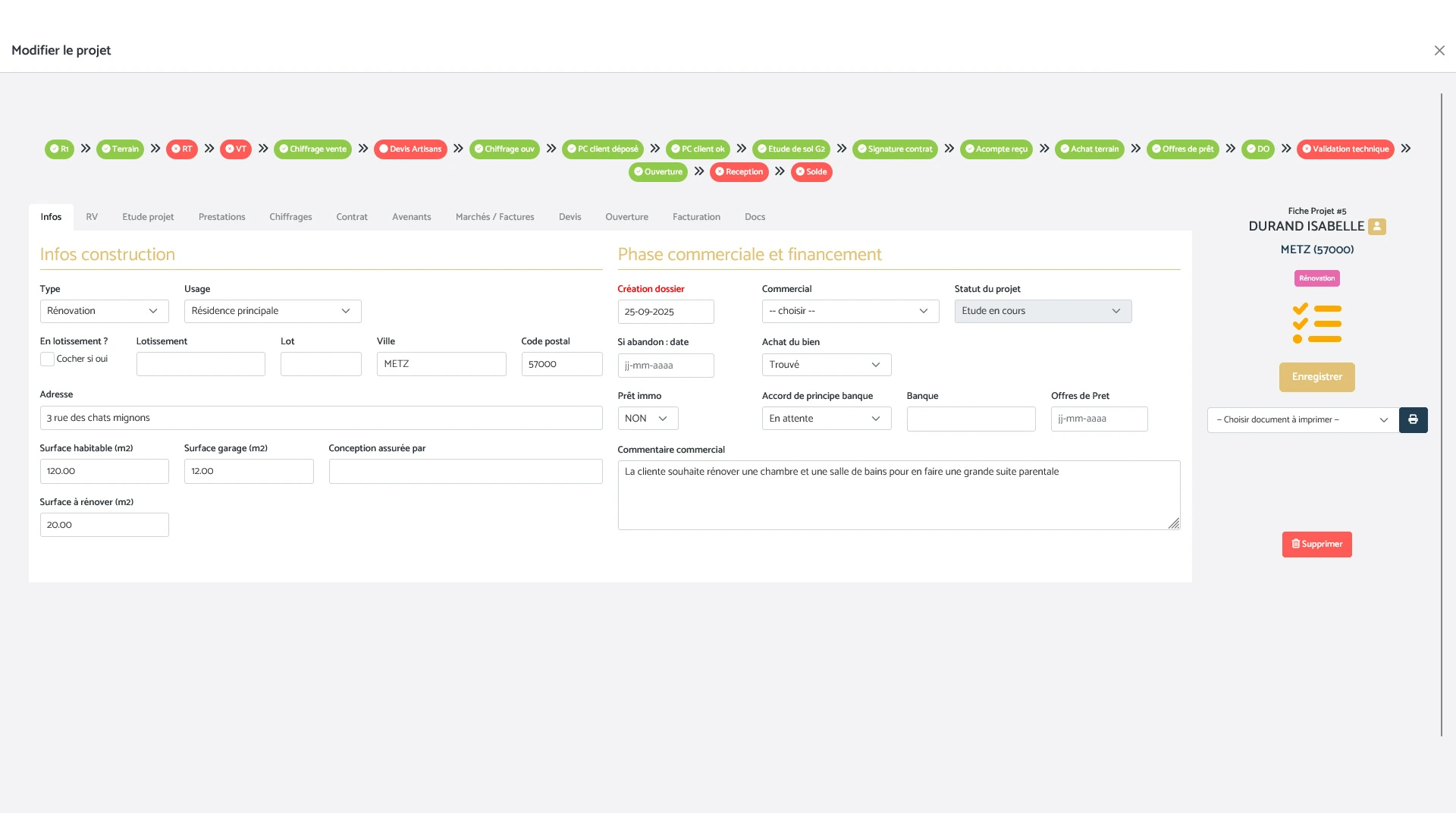Select the red 'Validation technique' badge
The height and width of the screenshot is (813, 1456).
pos(1345,149)
